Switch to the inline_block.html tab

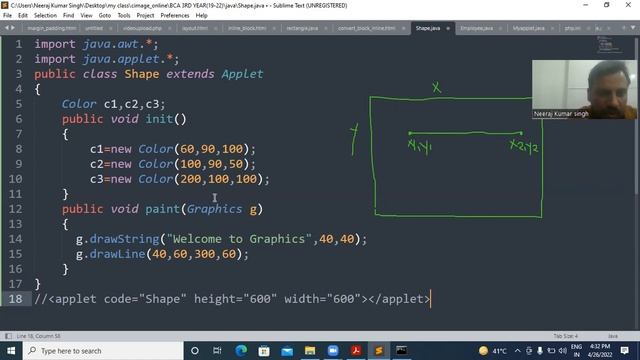click(247, 28)
